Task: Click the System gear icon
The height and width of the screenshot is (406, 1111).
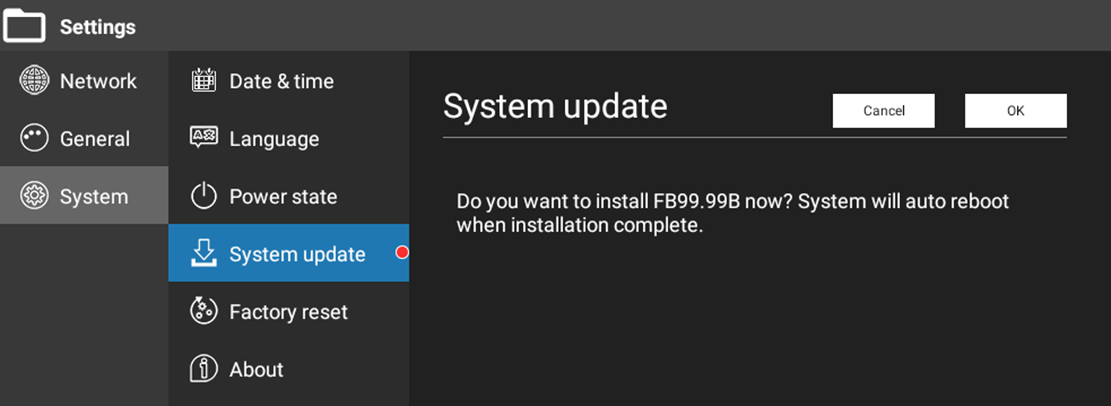Action: click(x=33, y=196)
